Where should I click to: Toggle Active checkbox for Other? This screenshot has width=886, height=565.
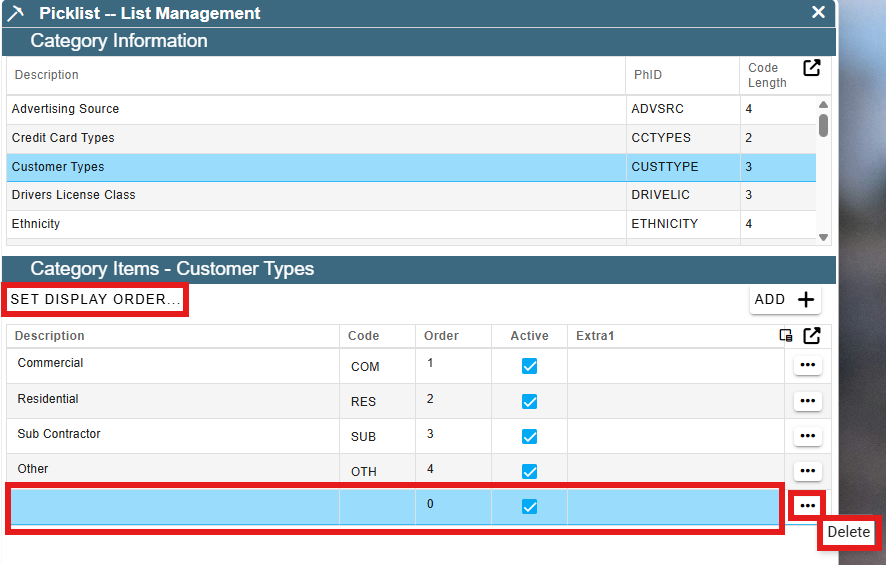click(529, 471)
